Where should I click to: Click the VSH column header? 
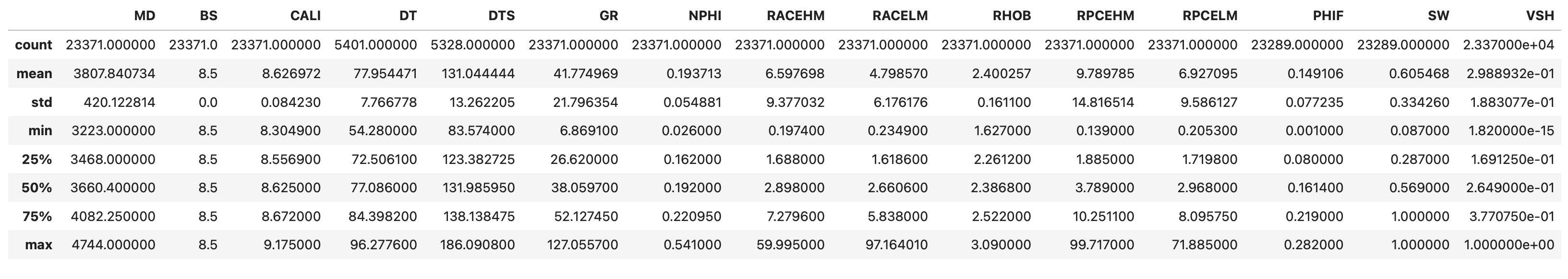click(1540, 16)
